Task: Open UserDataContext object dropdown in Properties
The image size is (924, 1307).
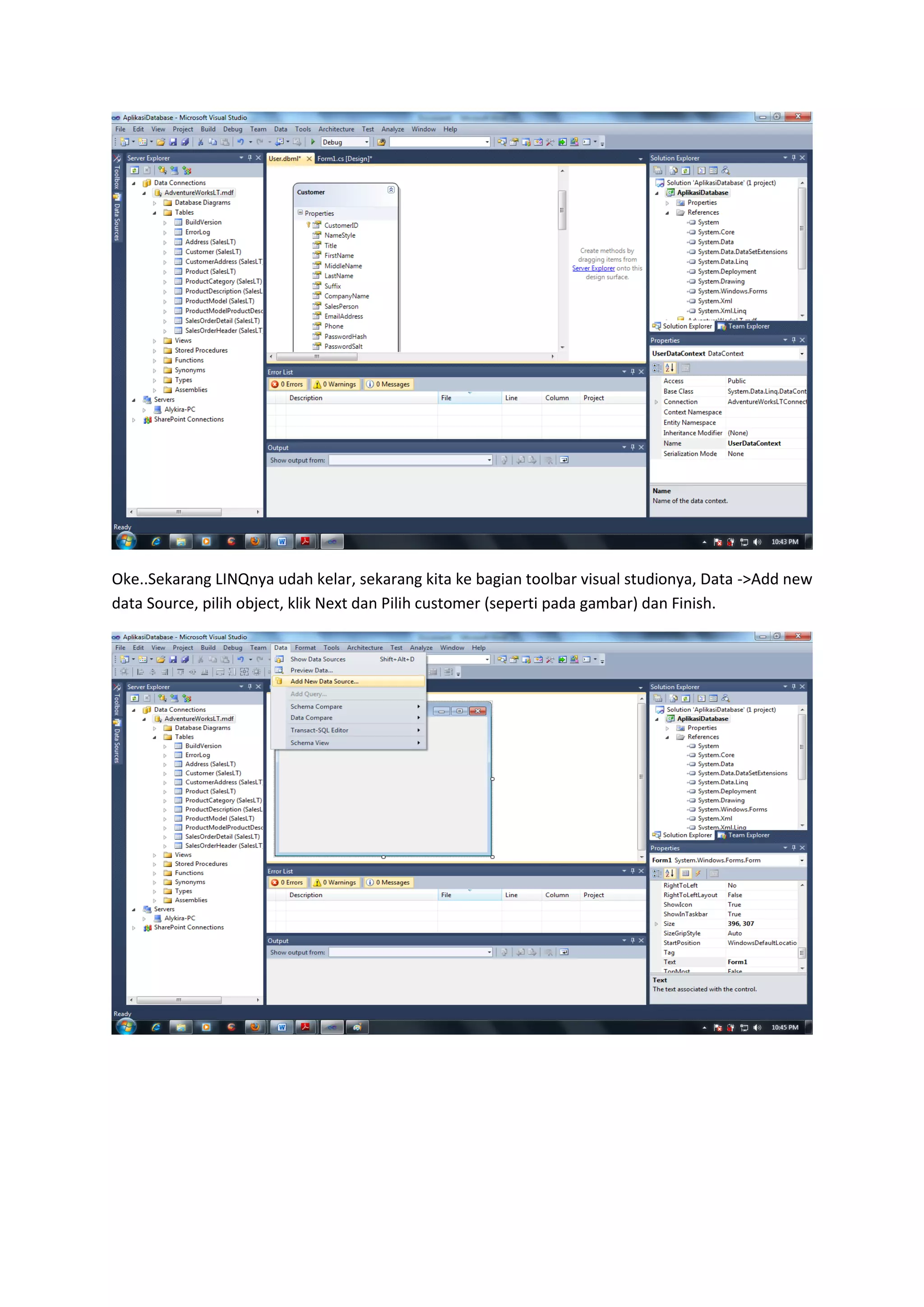Action: pos(802,353)
